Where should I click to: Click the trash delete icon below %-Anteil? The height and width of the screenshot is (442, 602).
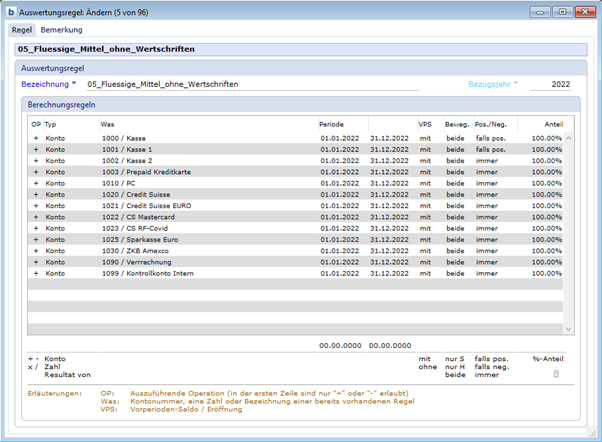coord(556,373)
